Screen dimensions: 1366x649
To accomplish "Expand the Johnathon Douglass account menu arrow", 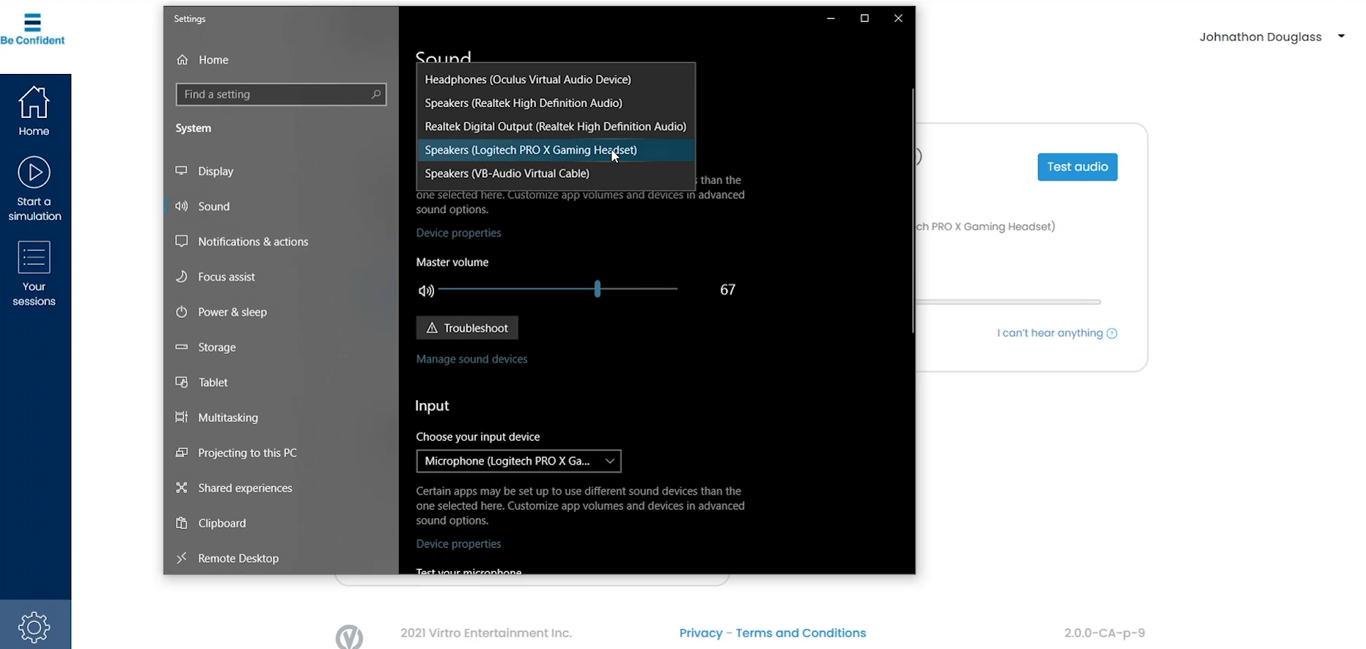I will [x=1341, y=37].
